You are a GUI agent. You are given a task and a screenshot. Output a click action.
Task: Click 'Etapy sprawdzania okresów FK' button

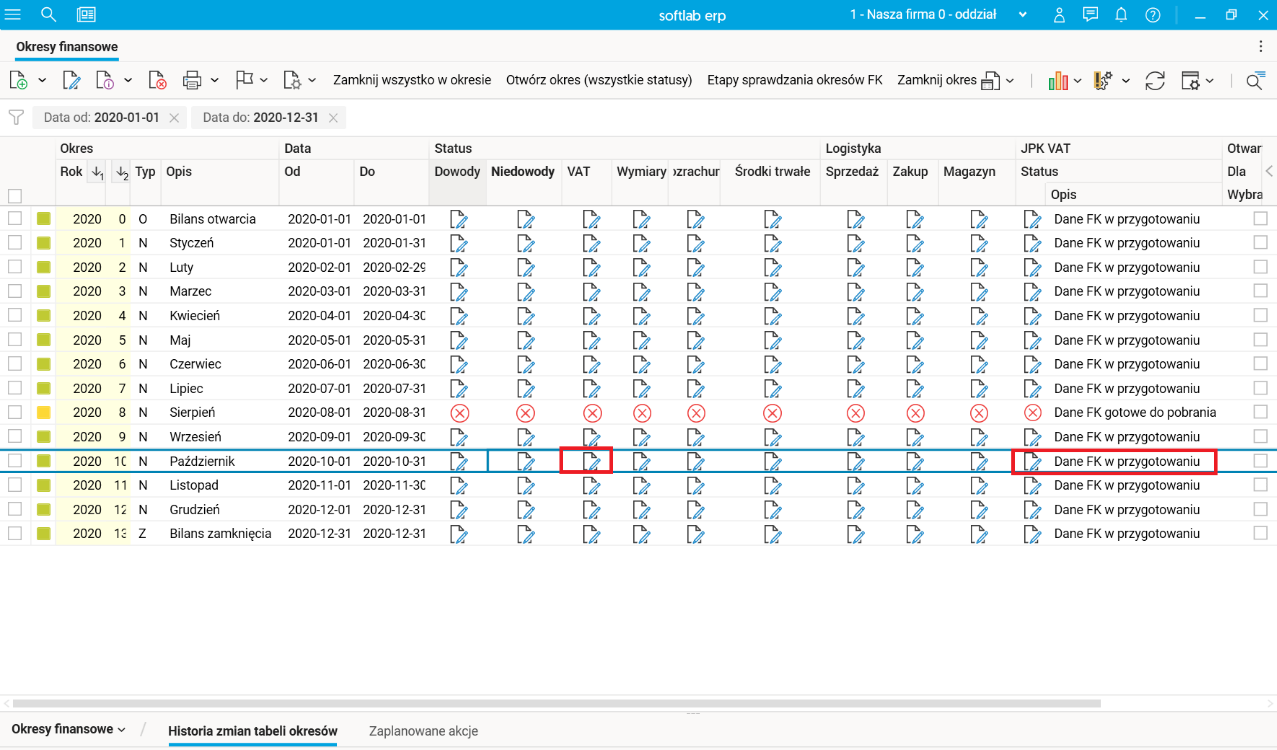coord(794,80)
